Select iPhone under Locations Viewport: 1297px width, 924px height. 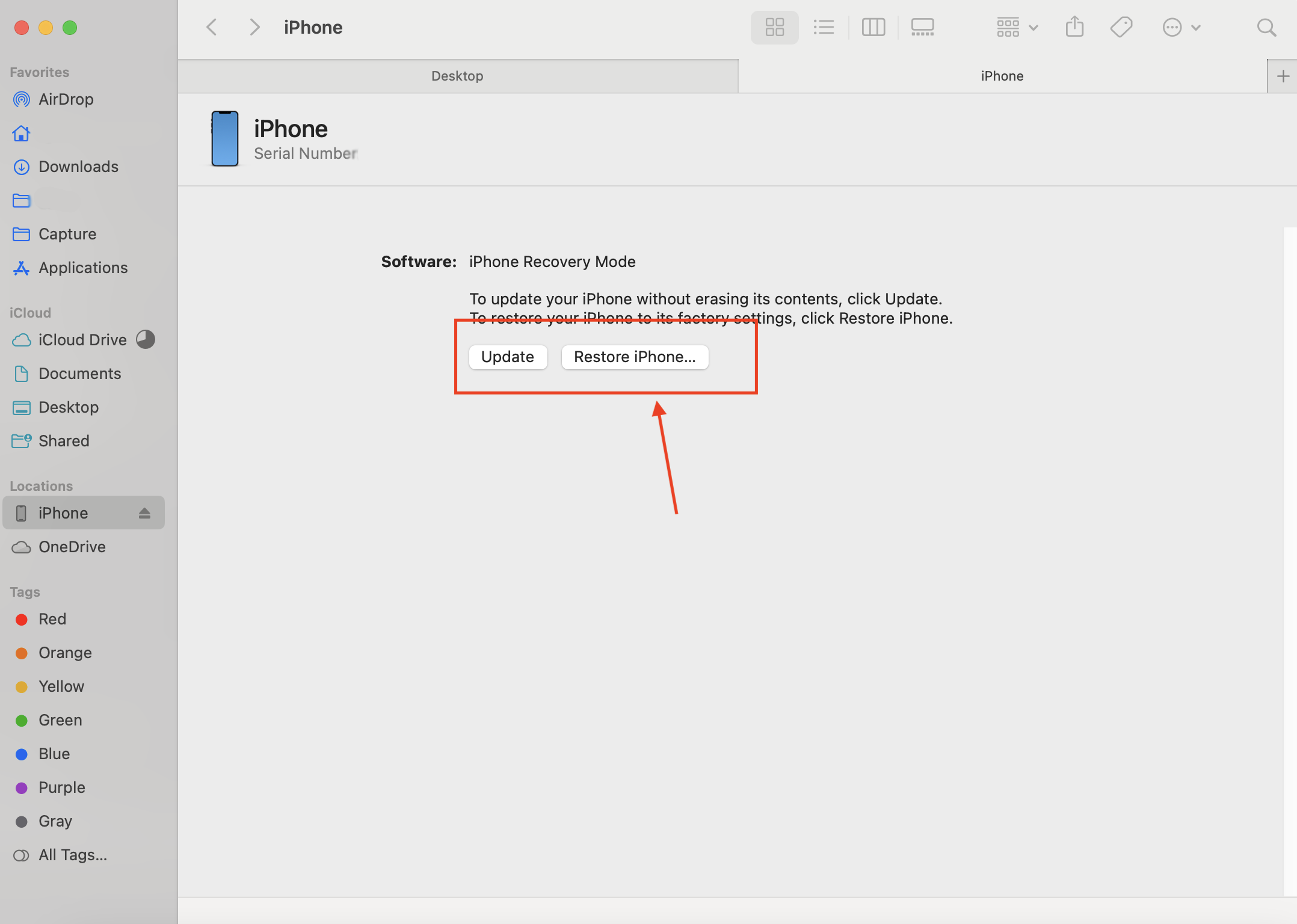click(x=84, y=513)
